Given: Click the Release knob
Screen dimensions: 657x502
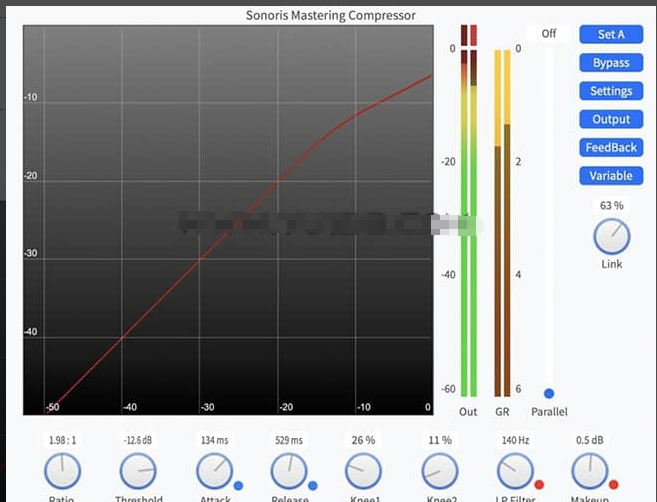Looking at the screenshot, I should point(289,471).
